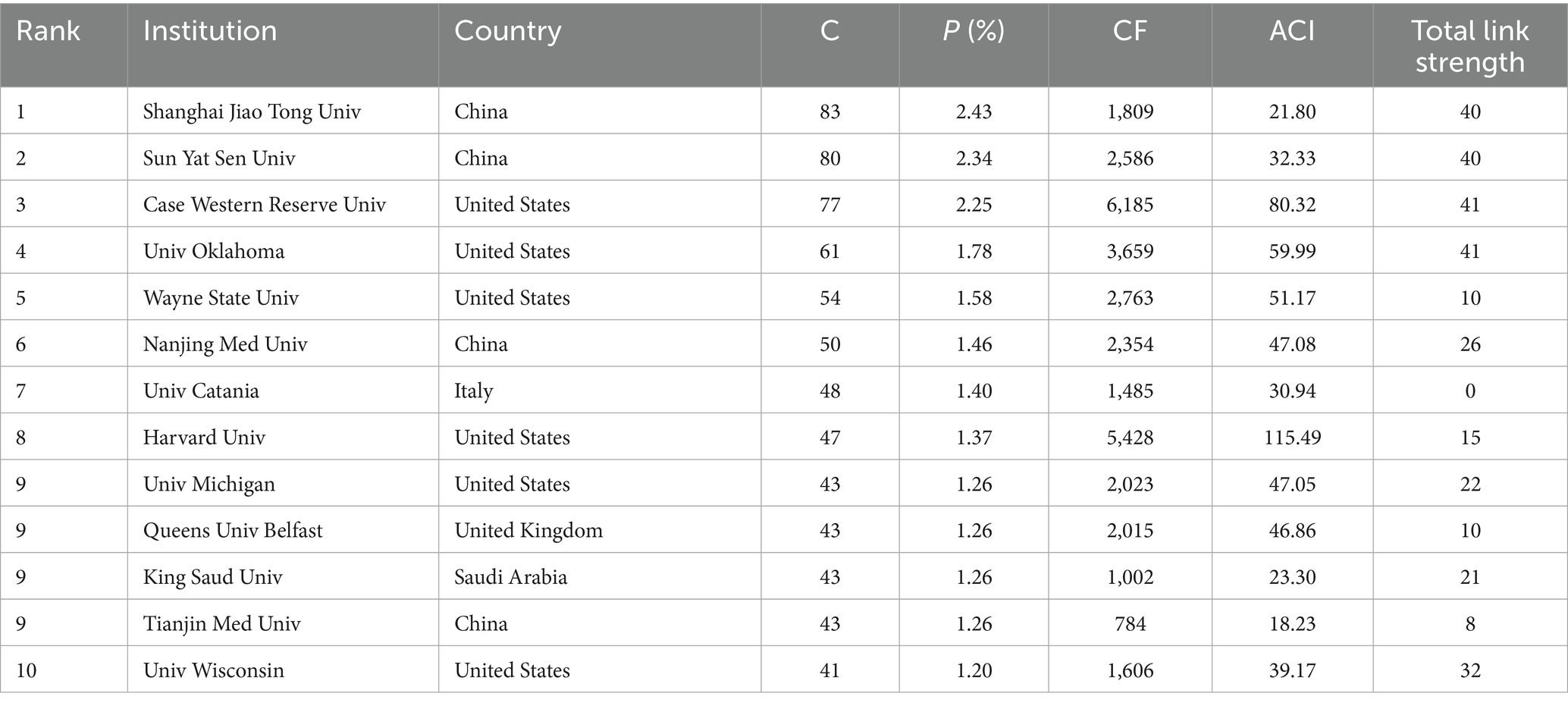Click the P (%) column header
Image resolution: width=1568 pixels, height=706 pixels.
(974, 31)
